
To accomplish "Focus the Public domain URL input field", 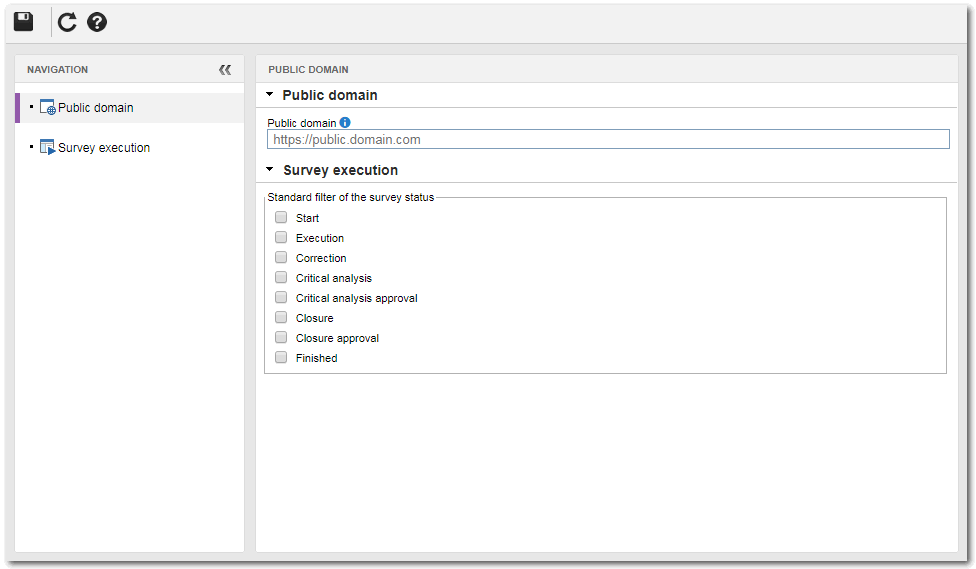I will [608, 139].
